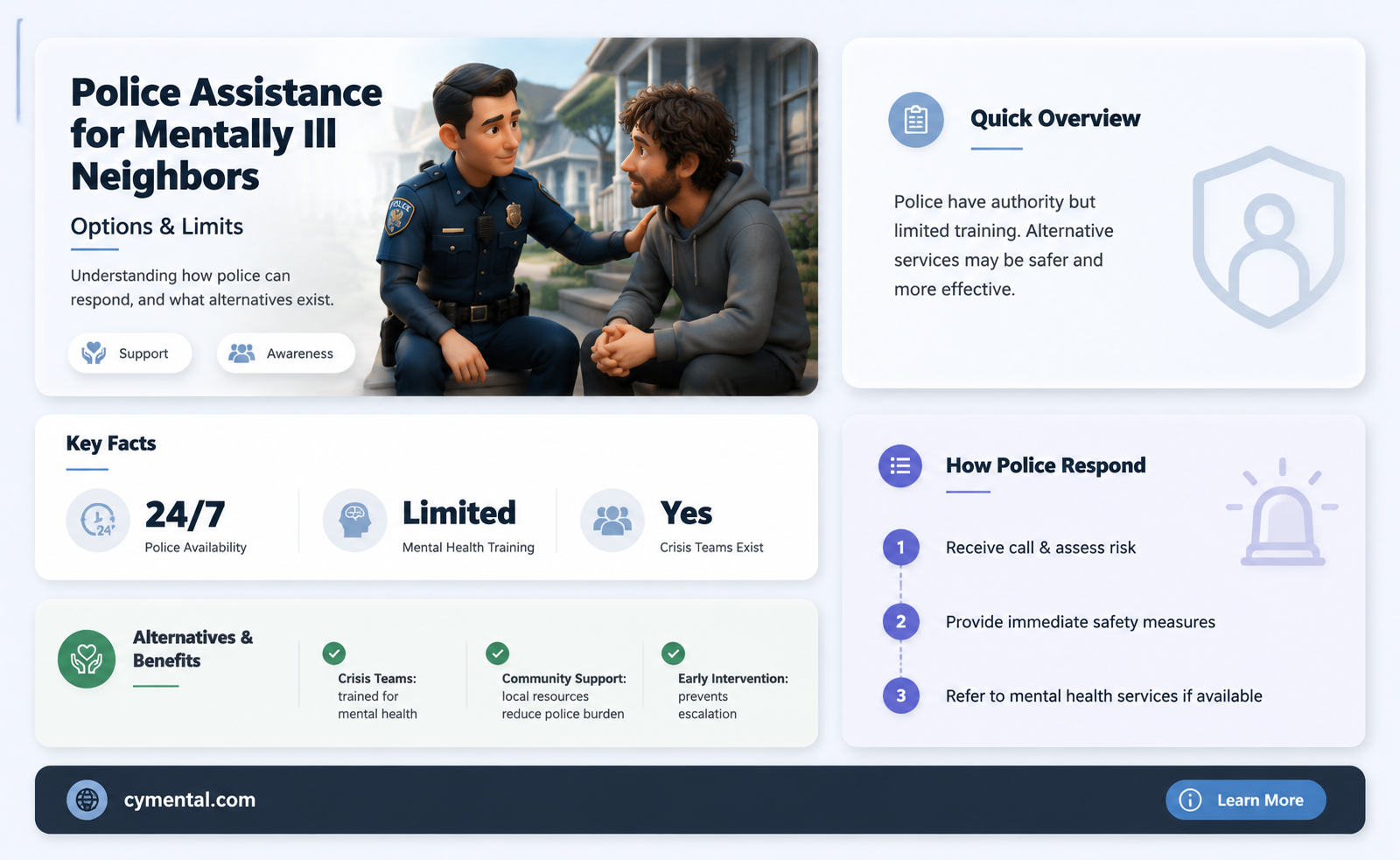The height and width of the screenshot is (860, 1400).
Task: Click step number 3 circle
Action: pyautogui.click(x=900, y=696)
